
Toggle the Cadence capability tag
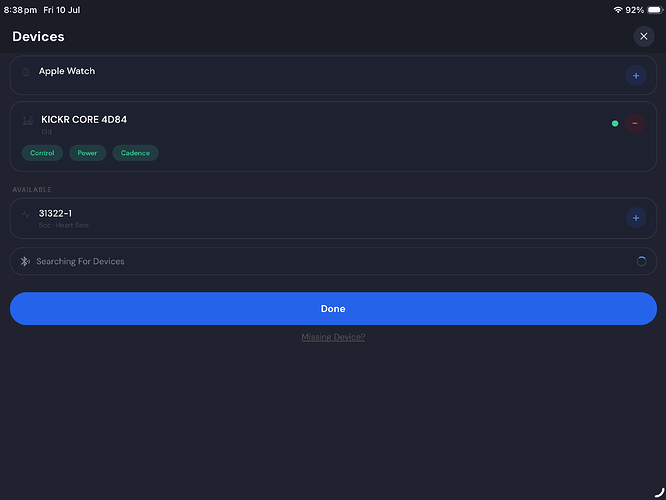(135, 153)
